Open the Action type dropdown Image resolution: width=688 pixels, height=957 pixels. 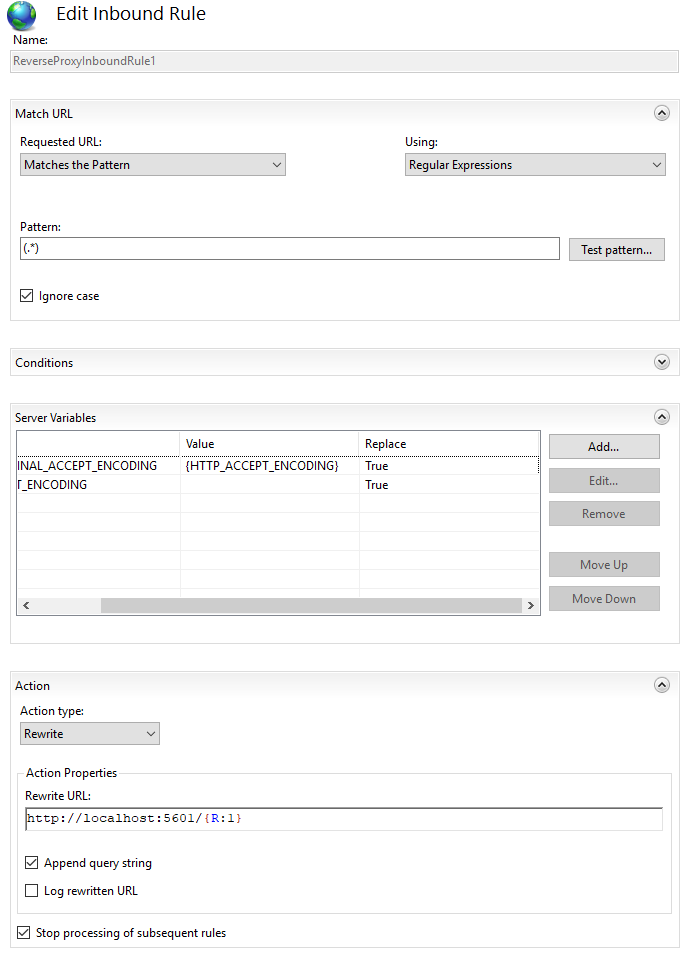[x=90, y=734]
